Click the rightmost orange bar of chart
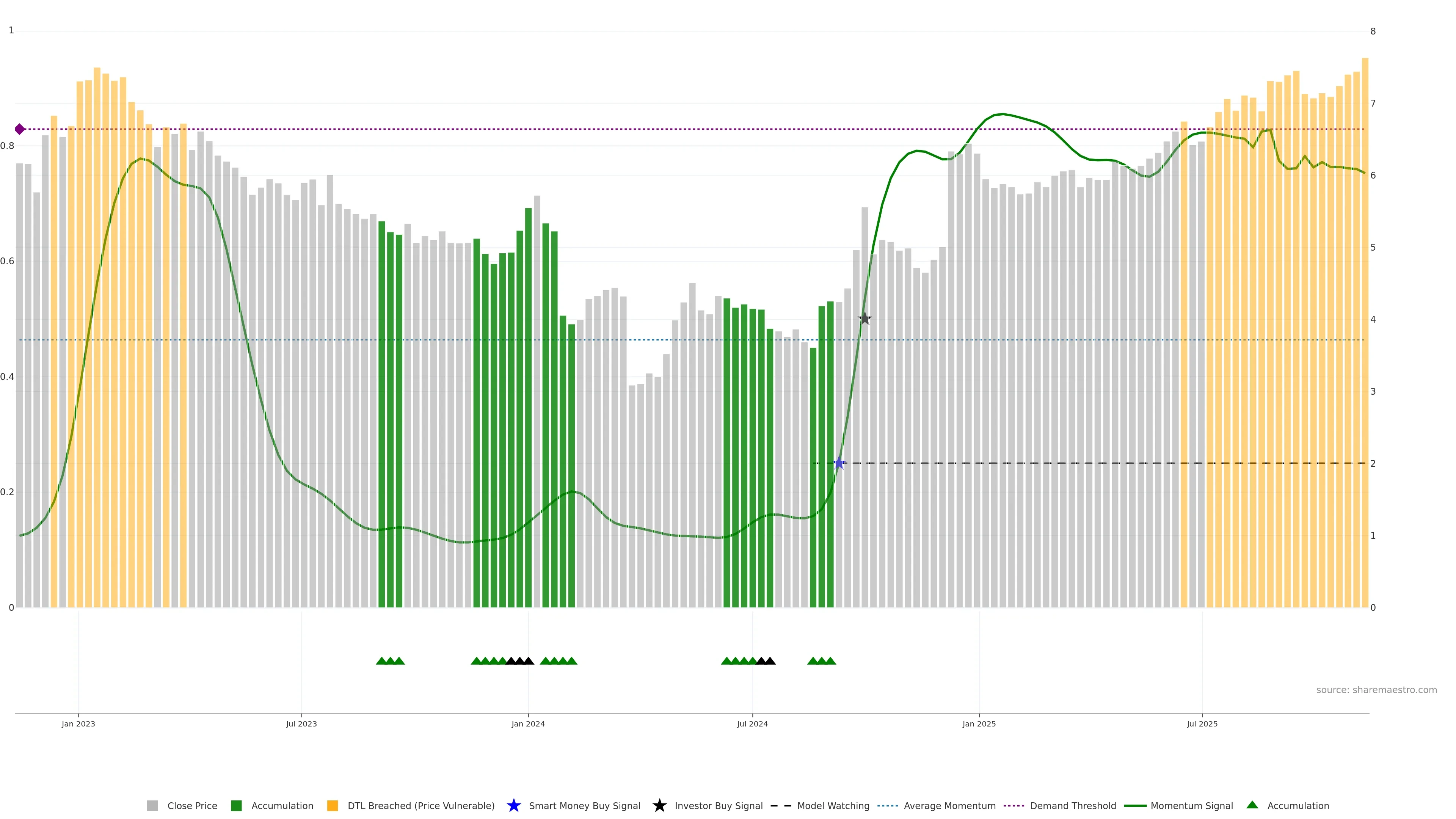1456x819 pixels. (1365, 339)
